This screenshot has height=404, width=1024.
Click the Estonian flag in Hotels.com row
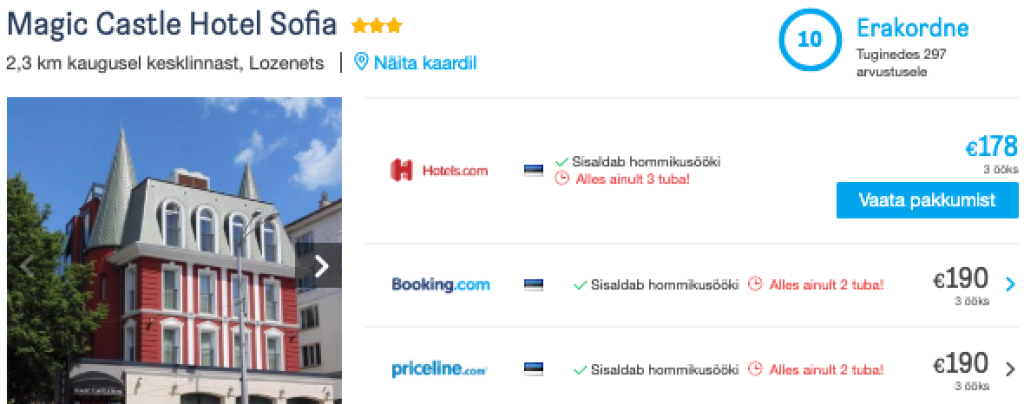(534, 170)
